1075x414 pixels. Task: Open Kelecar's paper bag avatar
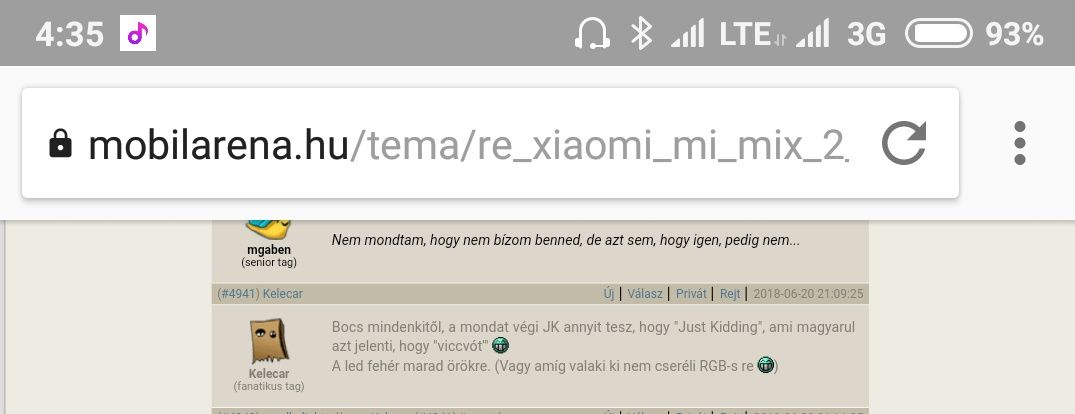pyautogui.click(x=269, y=341)
